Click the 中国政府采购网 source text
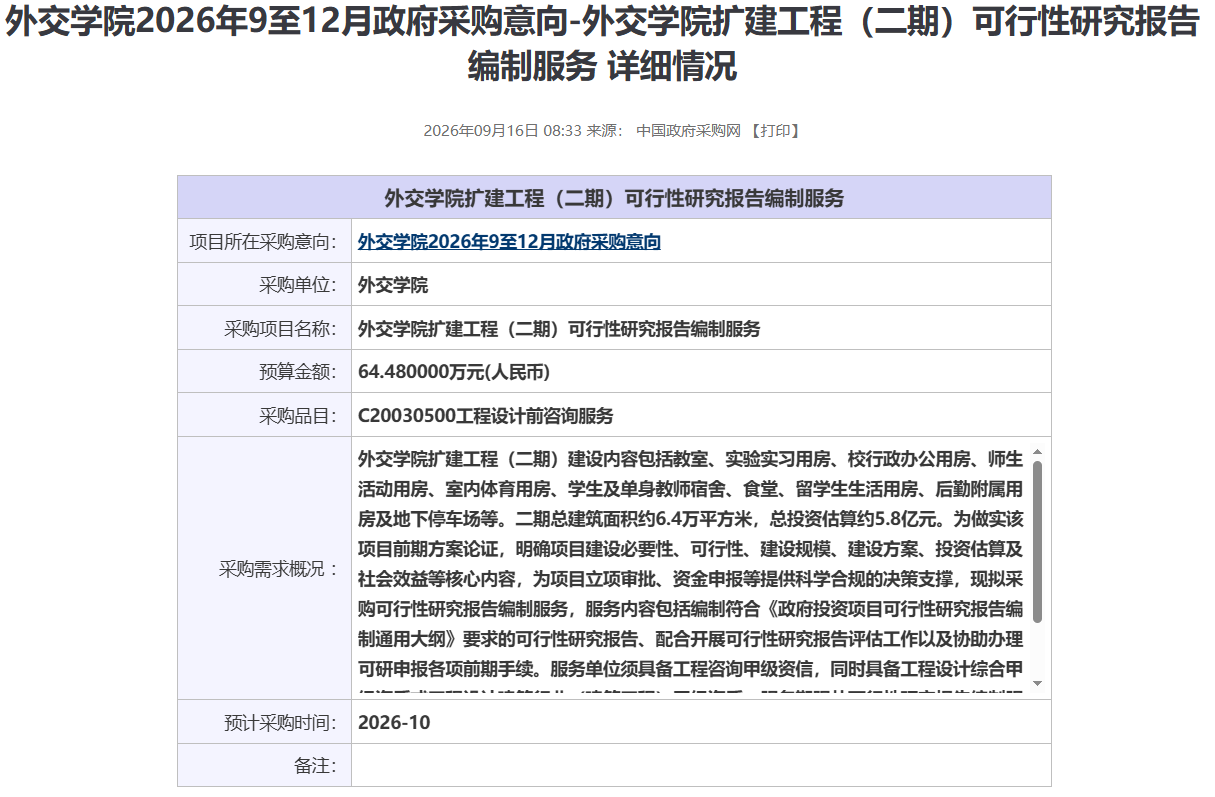Viewport: 1215px width, 797px height. [688, 131]
